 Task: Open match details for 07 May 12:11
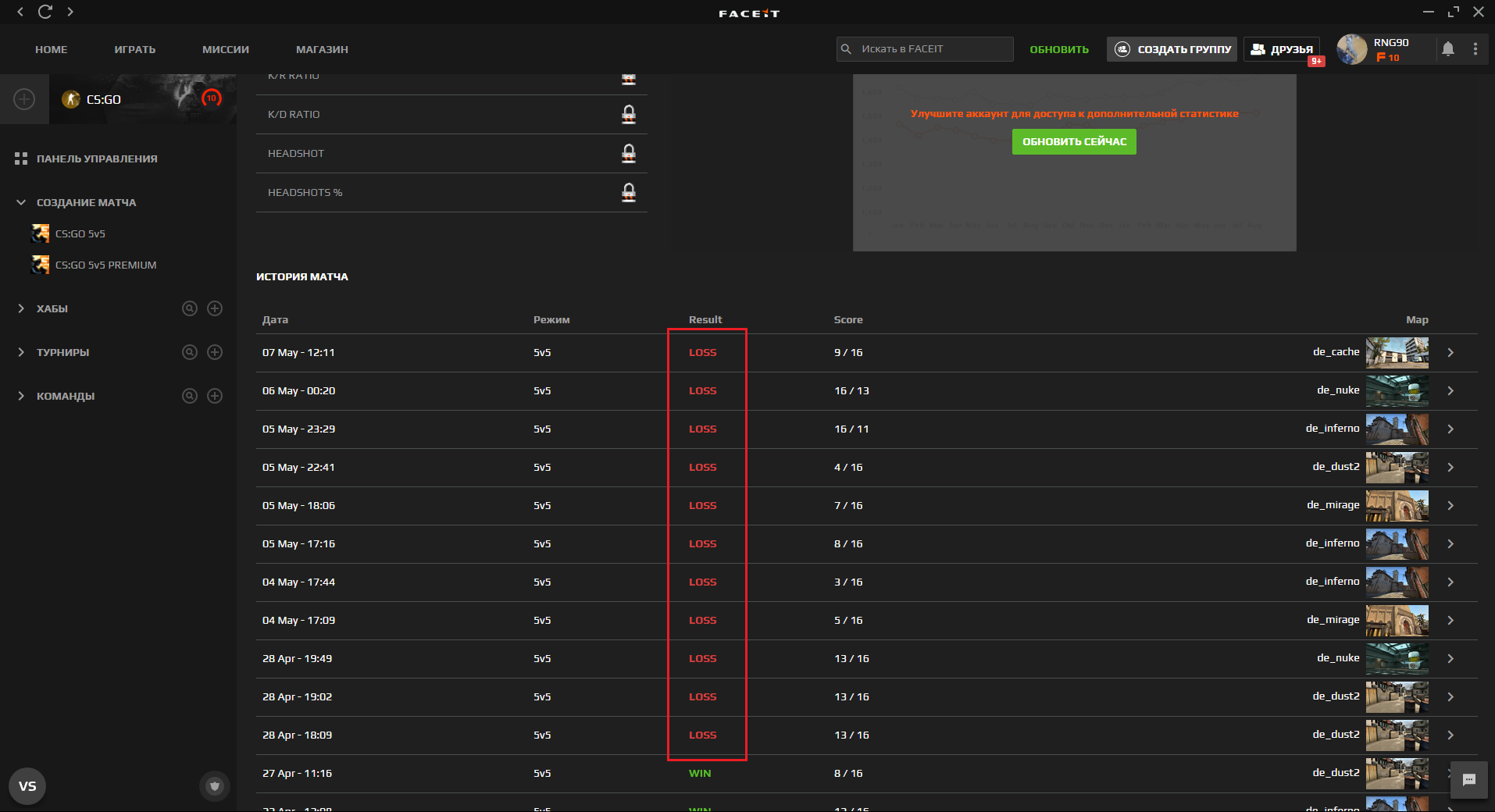pos(1450,353)
